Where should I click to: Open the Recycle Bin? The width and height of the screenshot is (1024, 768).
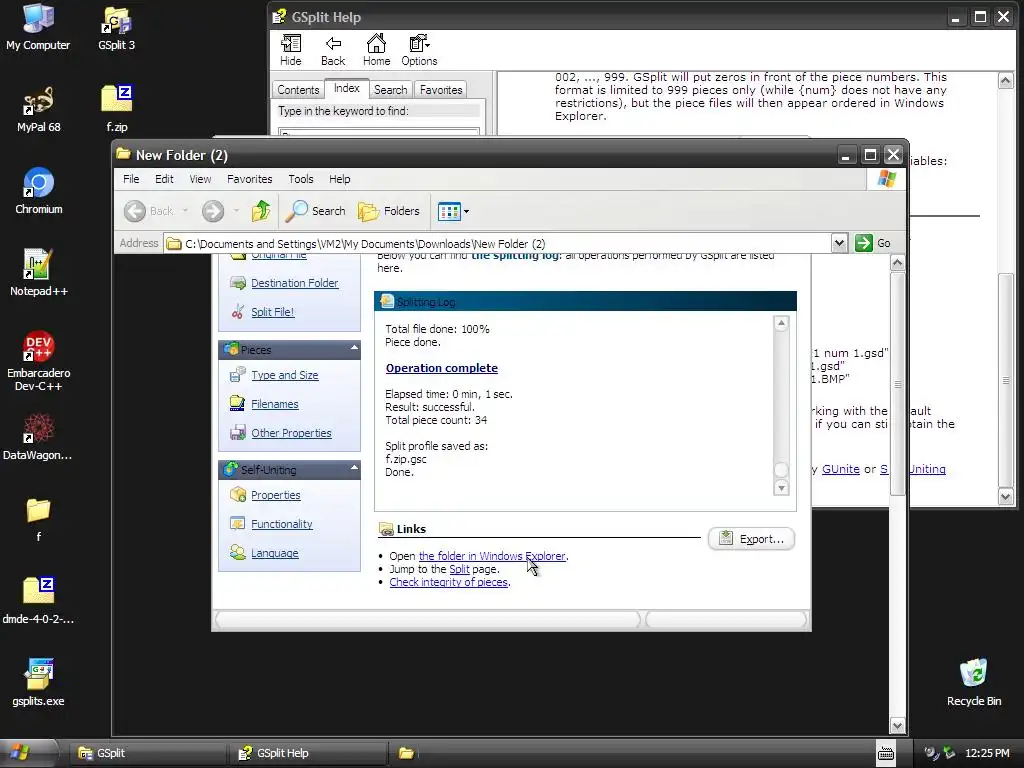click(x=974, y=683)
